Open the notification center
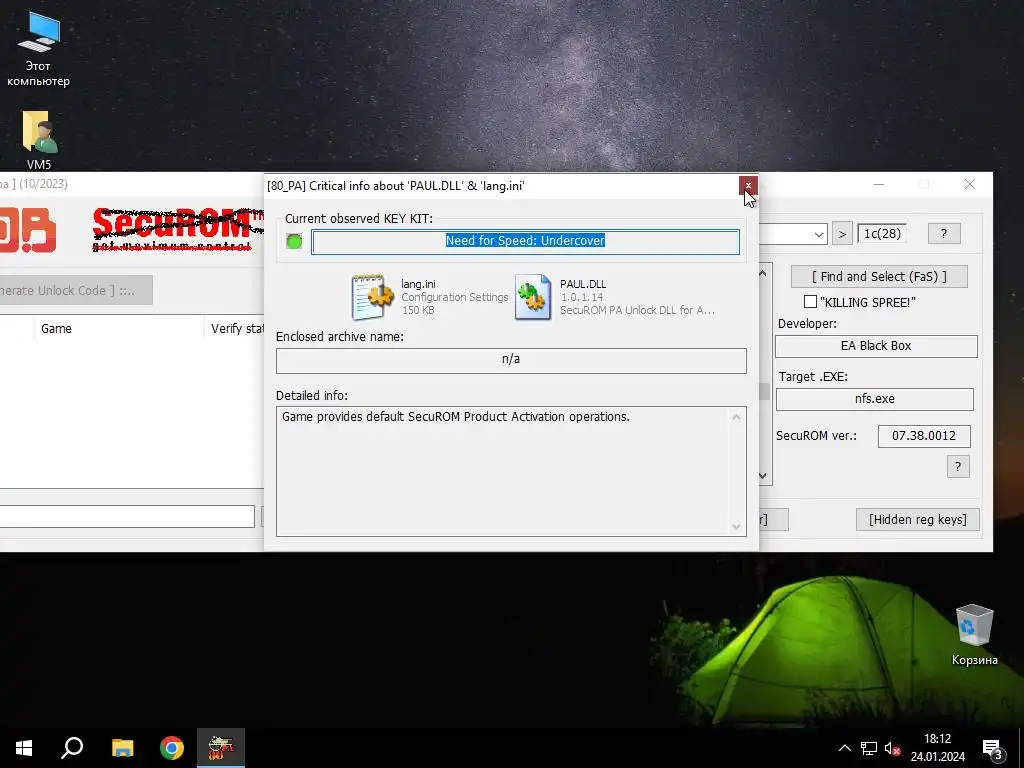Viewport: 1024px width, 768px height. tap(993, 749)
